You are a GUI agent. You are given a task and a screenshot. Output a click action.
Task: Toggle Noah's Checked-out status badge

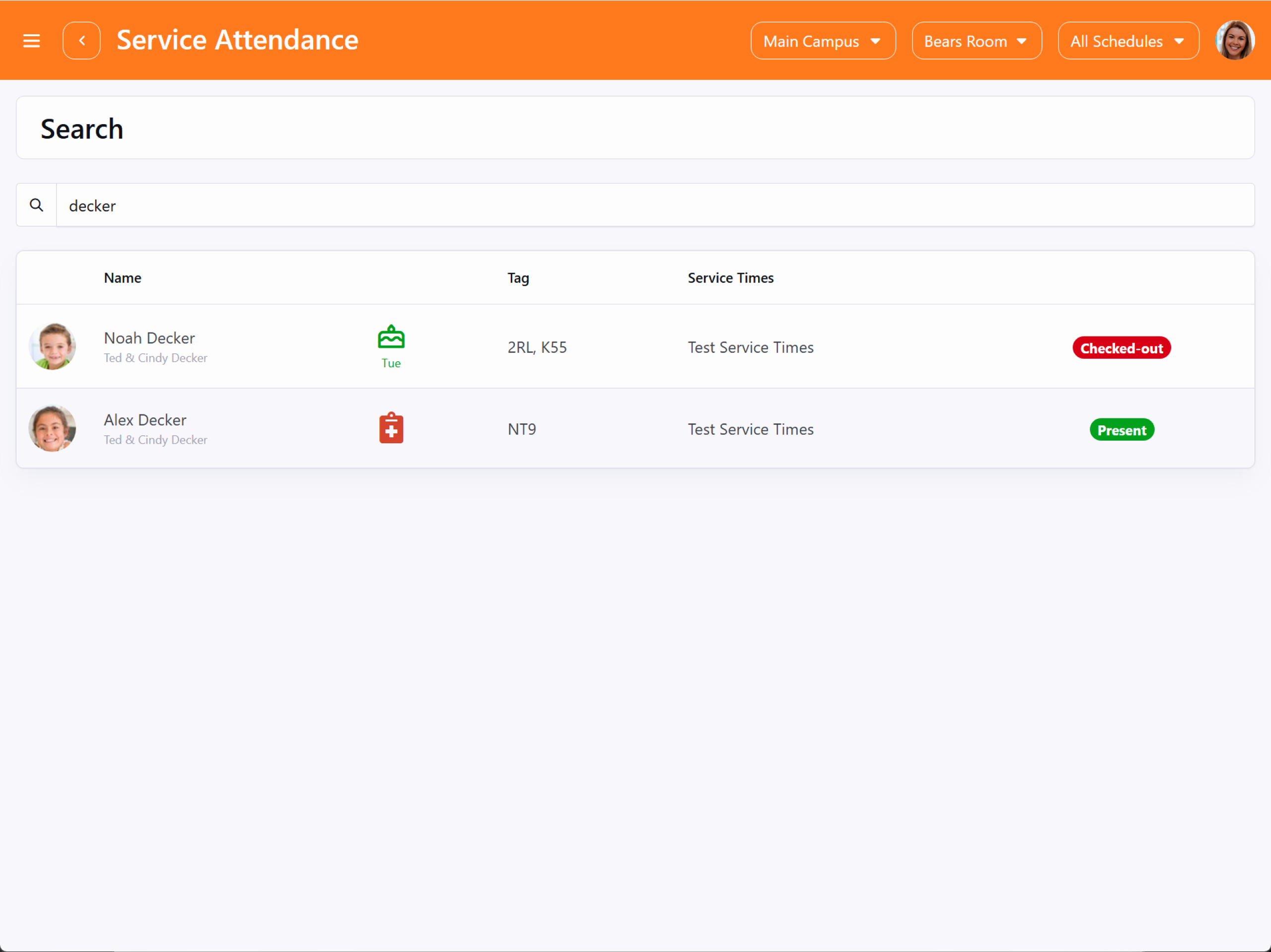coord(1121,348)
